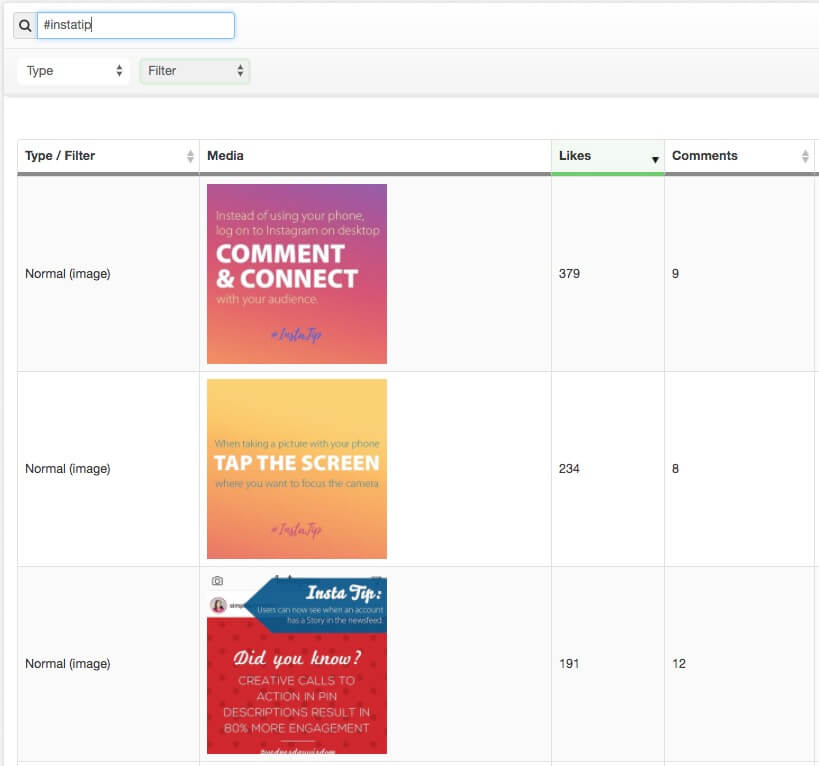Click Normal (image) in the 379-likes row
This screenshot has width=819, height=766.
[x=68, y=274]
